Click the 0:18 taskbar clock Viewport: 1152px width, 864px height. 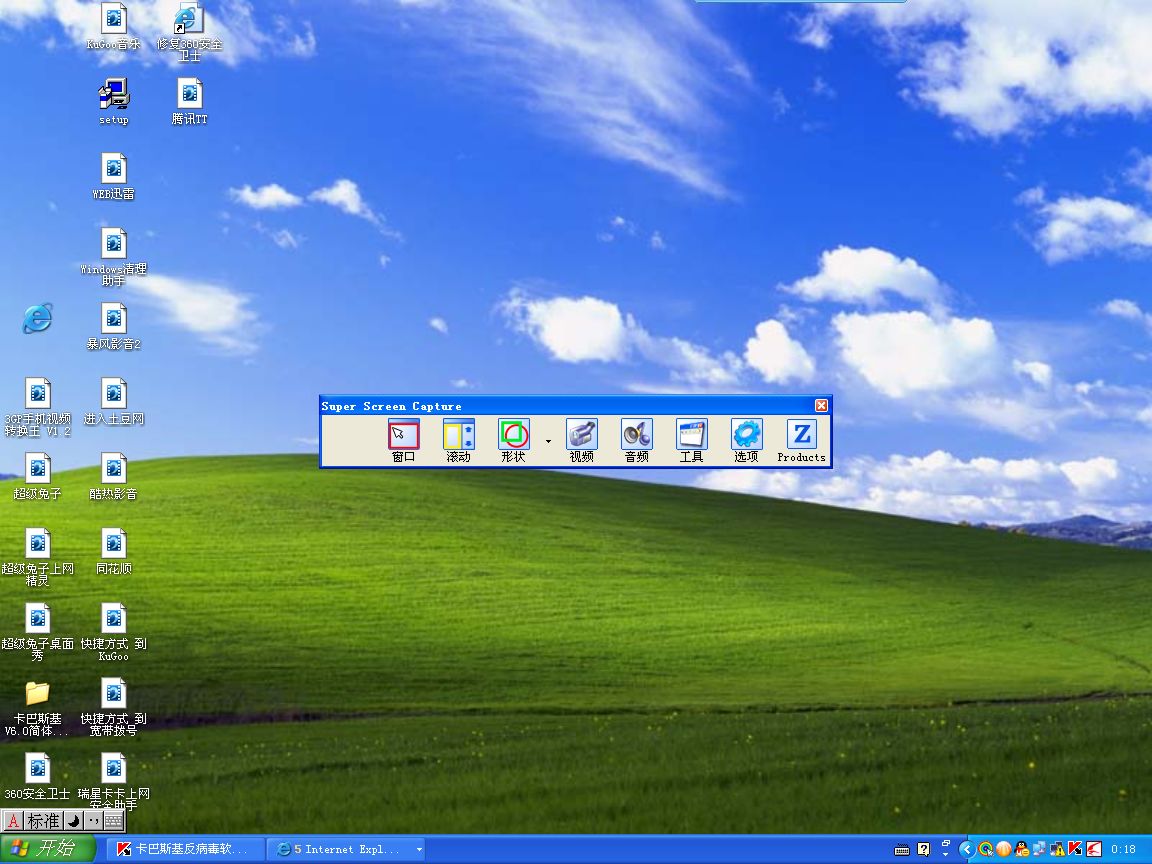pos(1124,849)
